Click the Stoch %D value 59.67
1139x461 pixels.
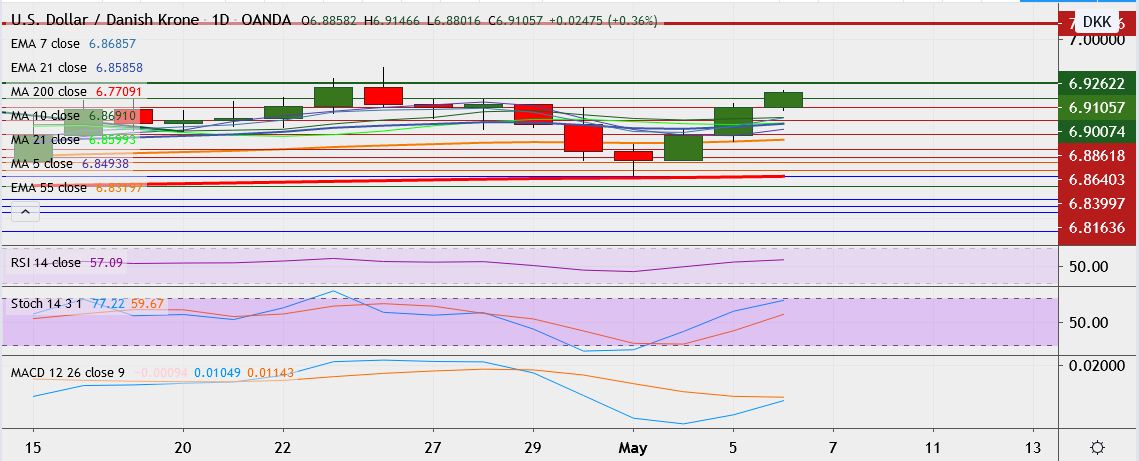click(x=147, y=303)
